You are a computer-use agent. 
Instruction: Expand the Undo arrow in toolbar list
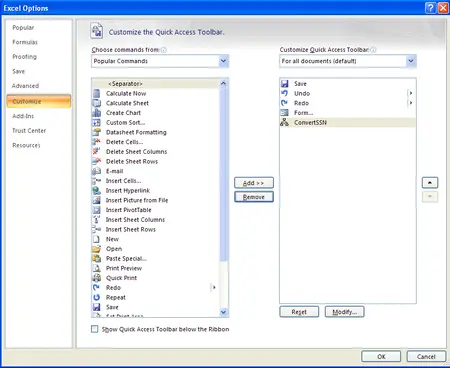click(x=411, y=93)
